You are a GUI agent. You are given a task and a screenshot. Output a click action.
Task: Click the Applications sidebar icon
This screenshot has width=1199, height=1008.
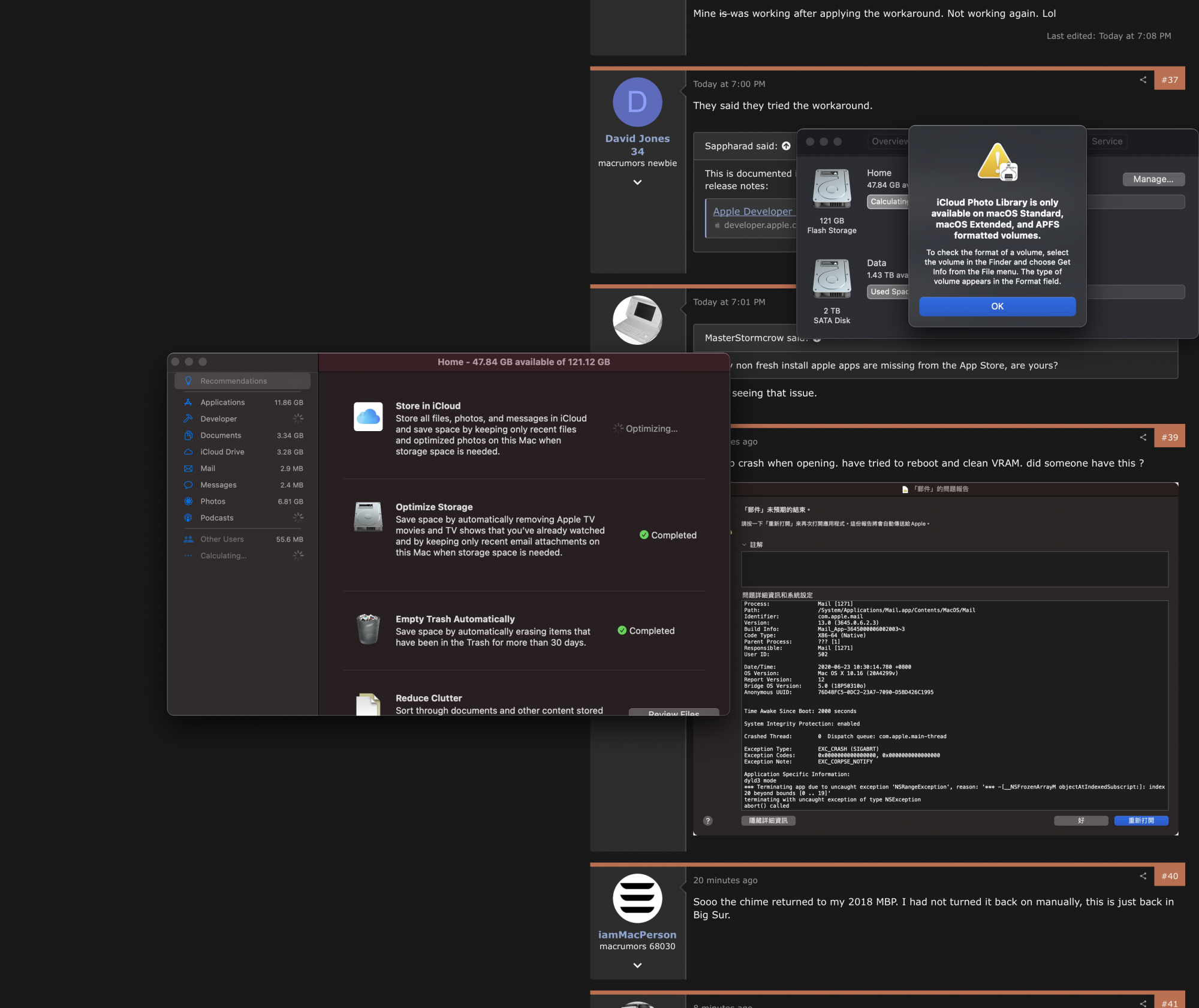pyautogui.click(x=188, y=402)
